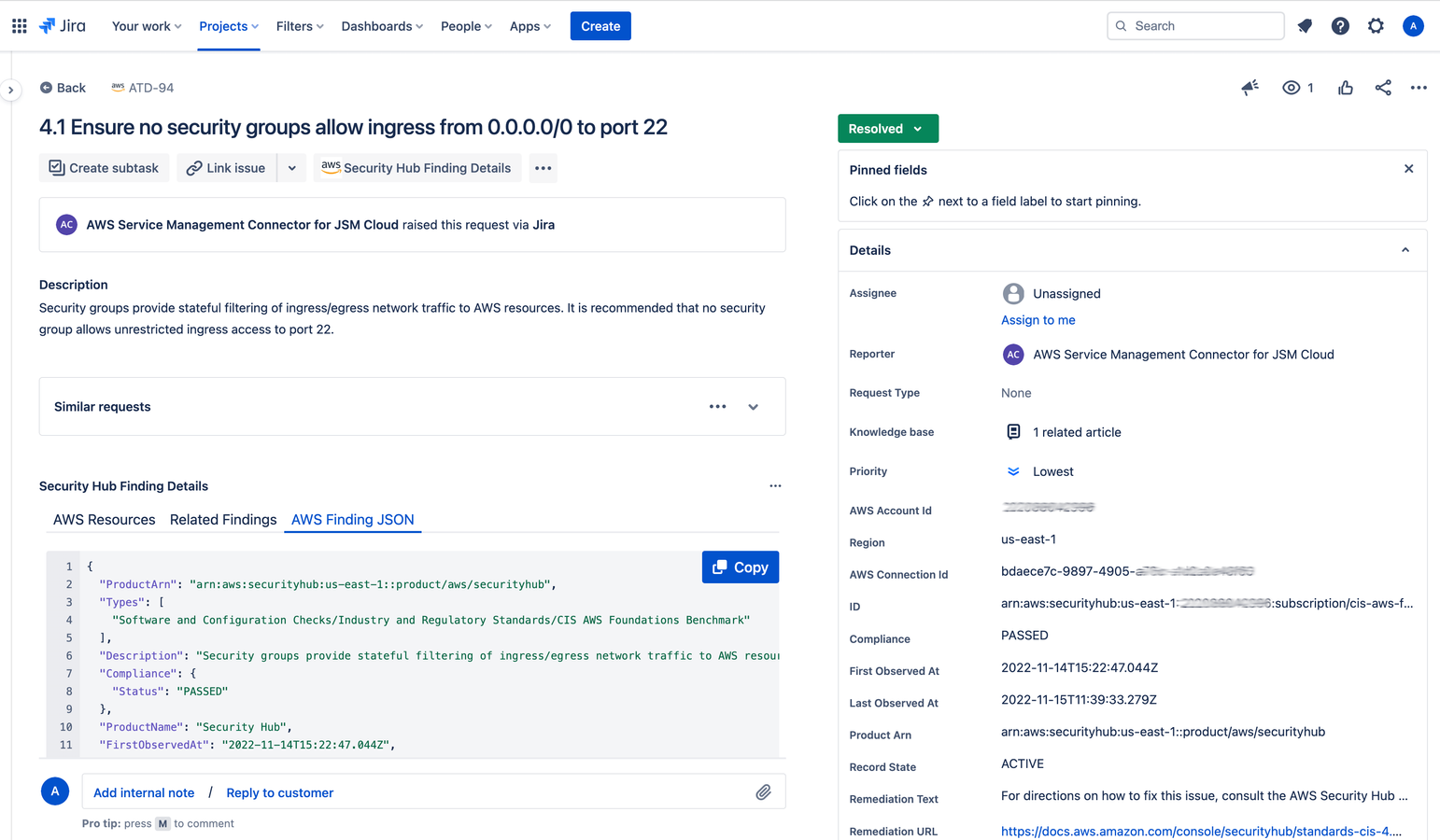This screenshot has width=1440, height=840.
Task: Copy the finding JSON
Action: 741,567
